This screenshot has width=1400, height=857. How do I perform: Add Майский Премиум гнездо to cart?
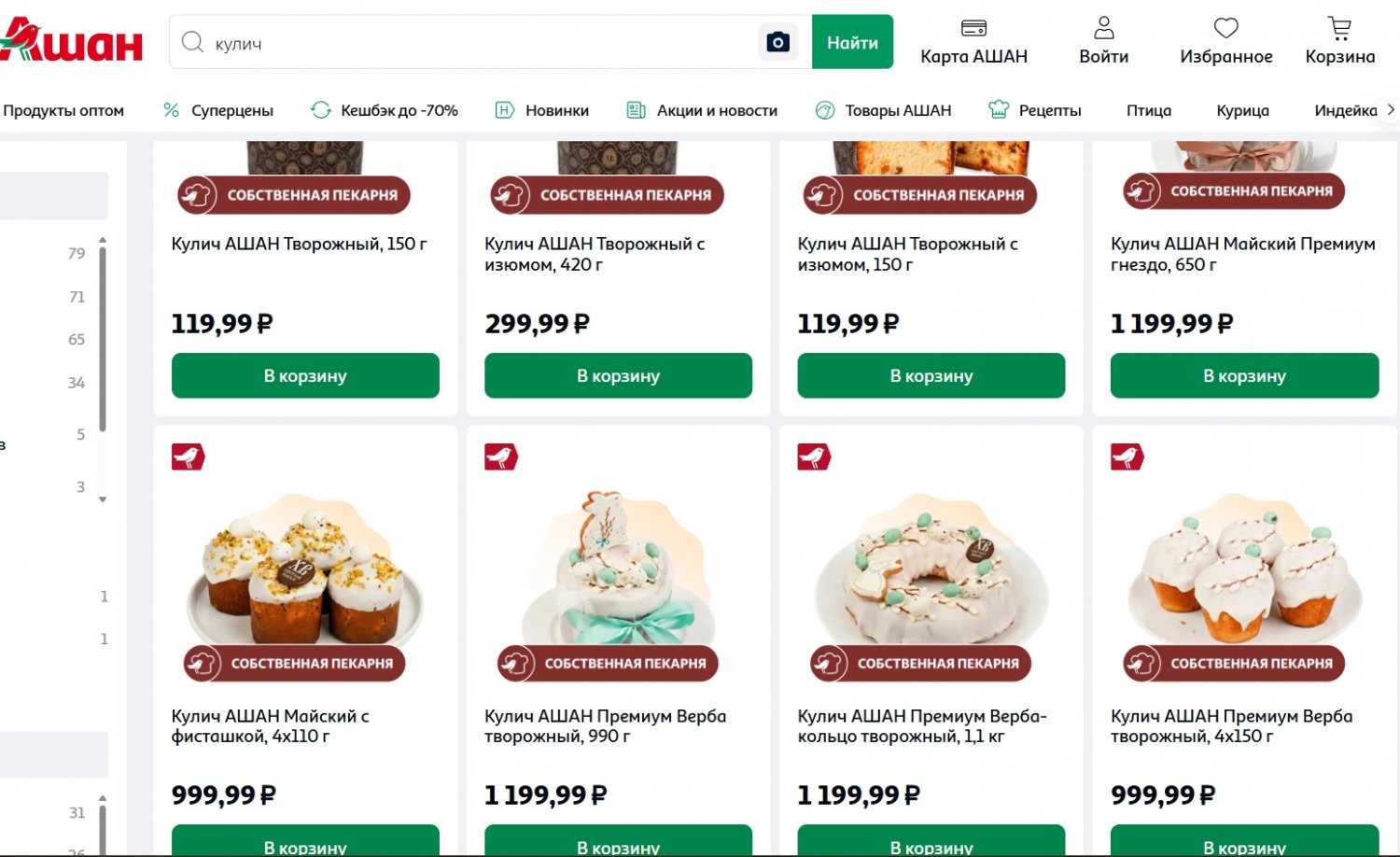click(x=1244, y=375)
